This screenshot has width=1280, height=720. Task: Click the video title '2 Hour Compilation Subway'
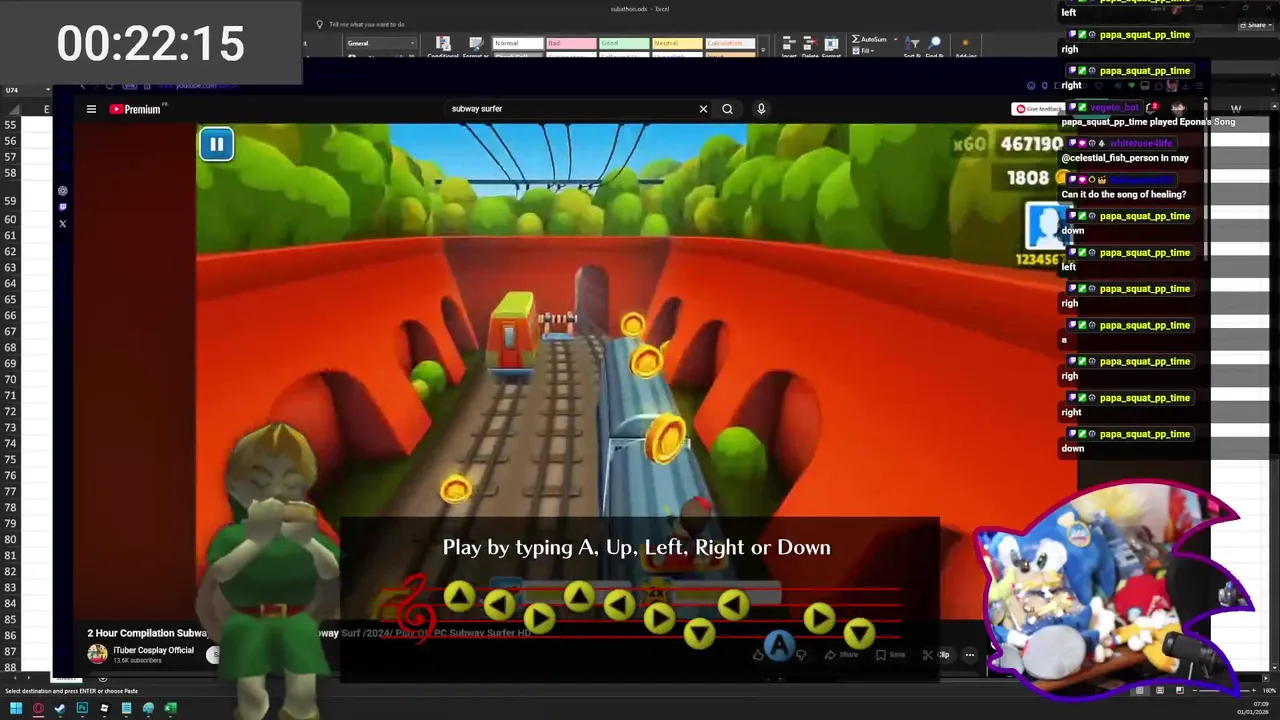147,633
